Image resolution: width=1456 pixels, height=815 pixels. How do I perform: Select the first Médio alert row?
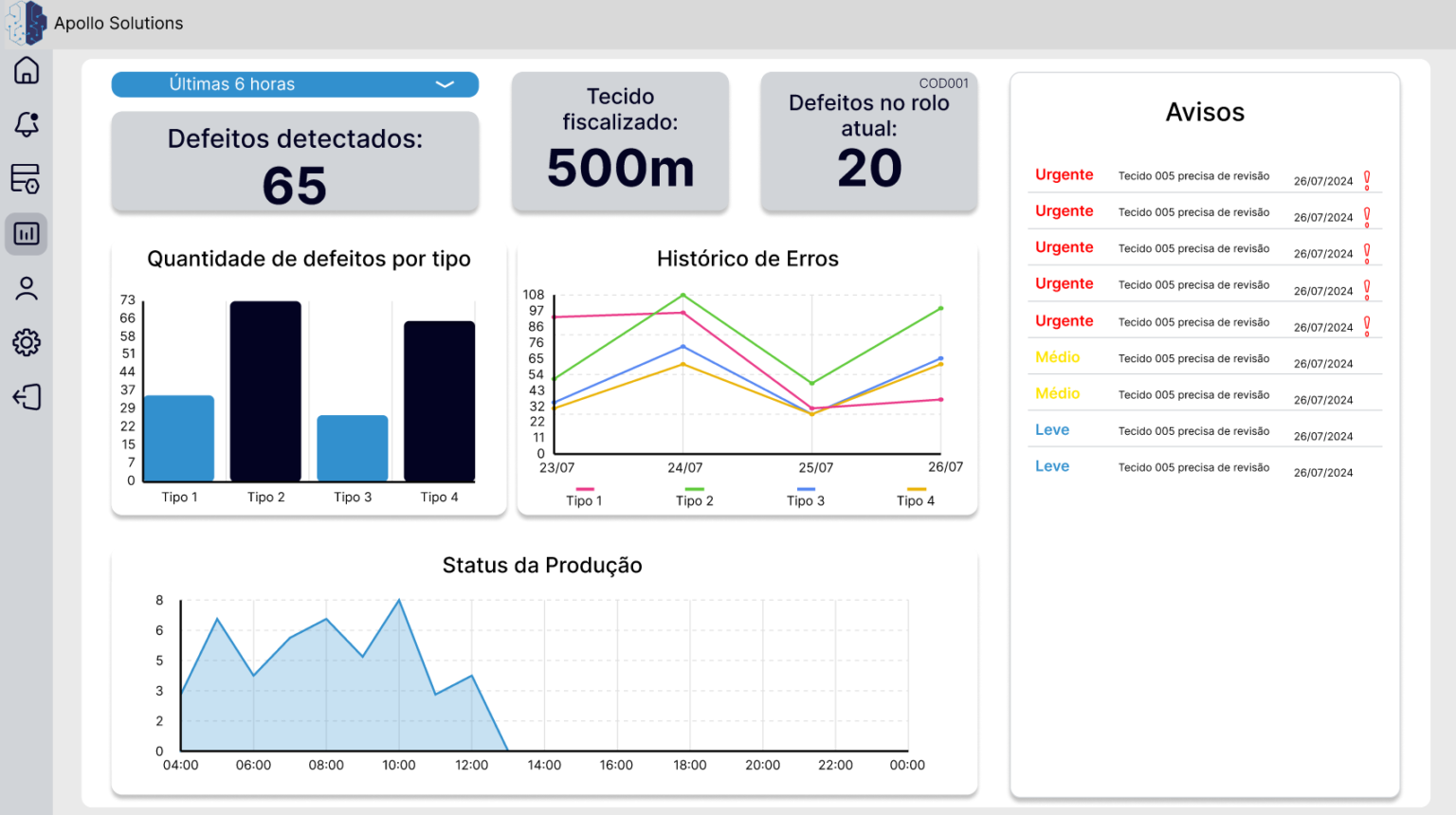click(1205, 358)
